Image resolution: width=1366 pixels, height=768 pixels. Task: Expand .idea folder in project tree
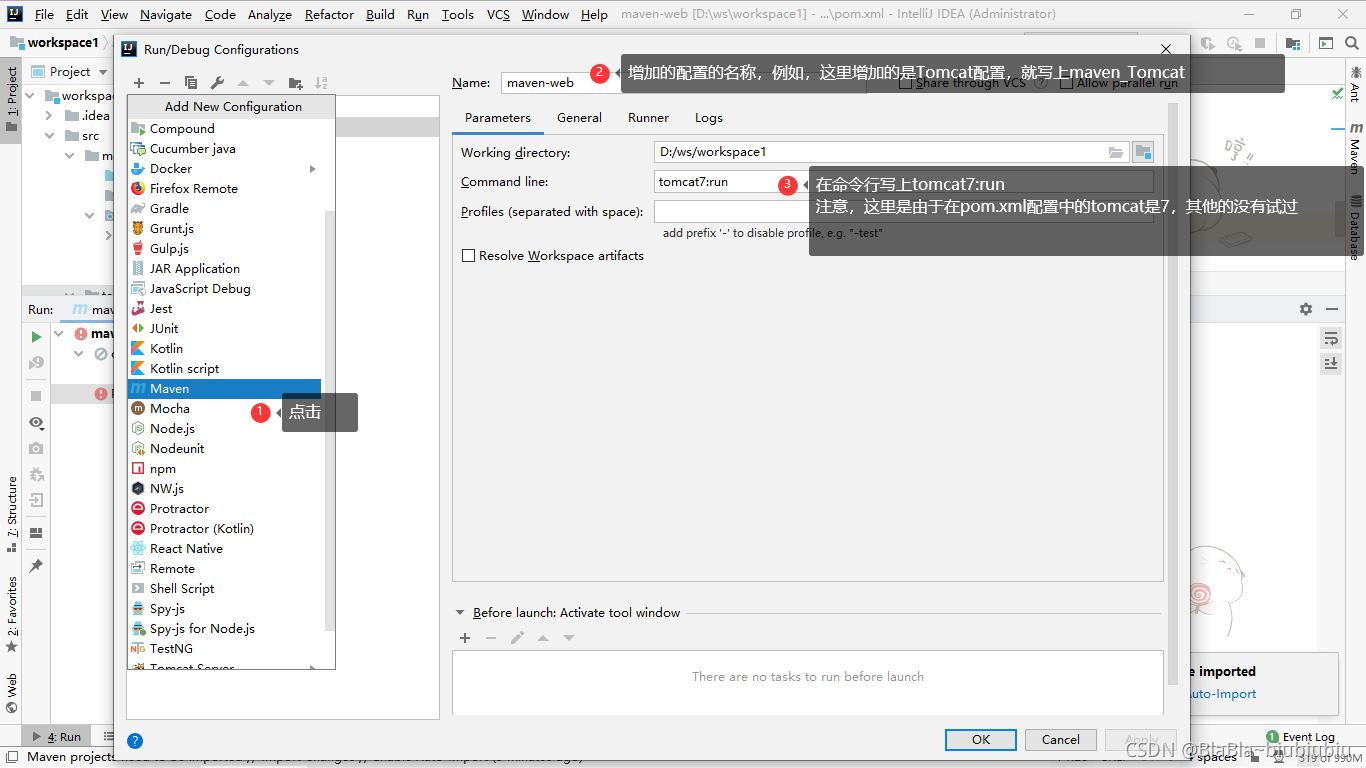[x=49, y=116]
